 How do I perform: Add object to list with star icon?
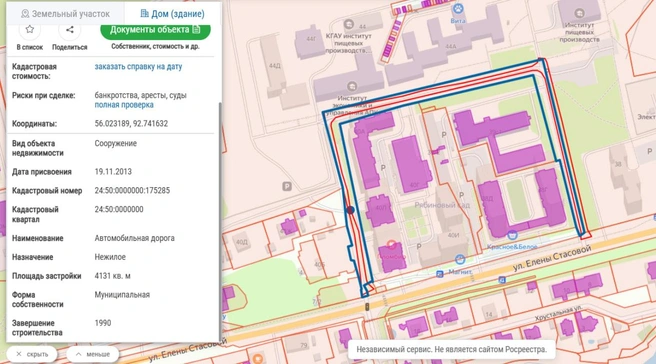tap(30, 29)
